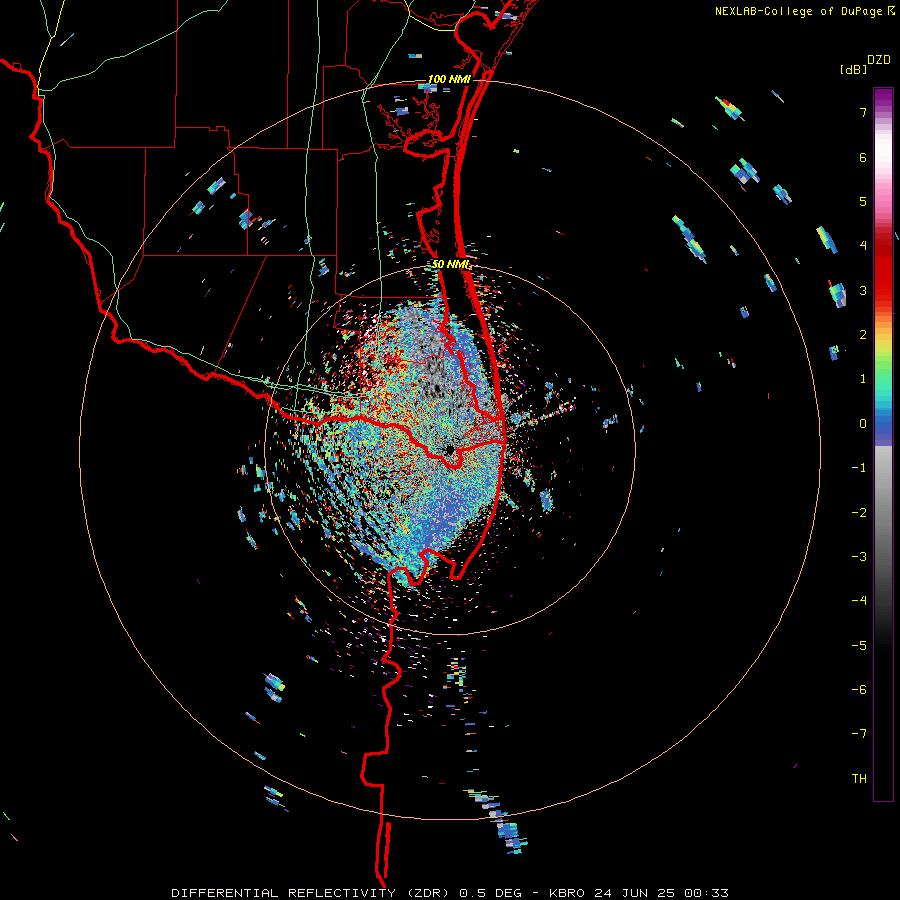Click the -6 tick label on the color scale
Screen dimensions: 900x900
(x=859, y=690)
